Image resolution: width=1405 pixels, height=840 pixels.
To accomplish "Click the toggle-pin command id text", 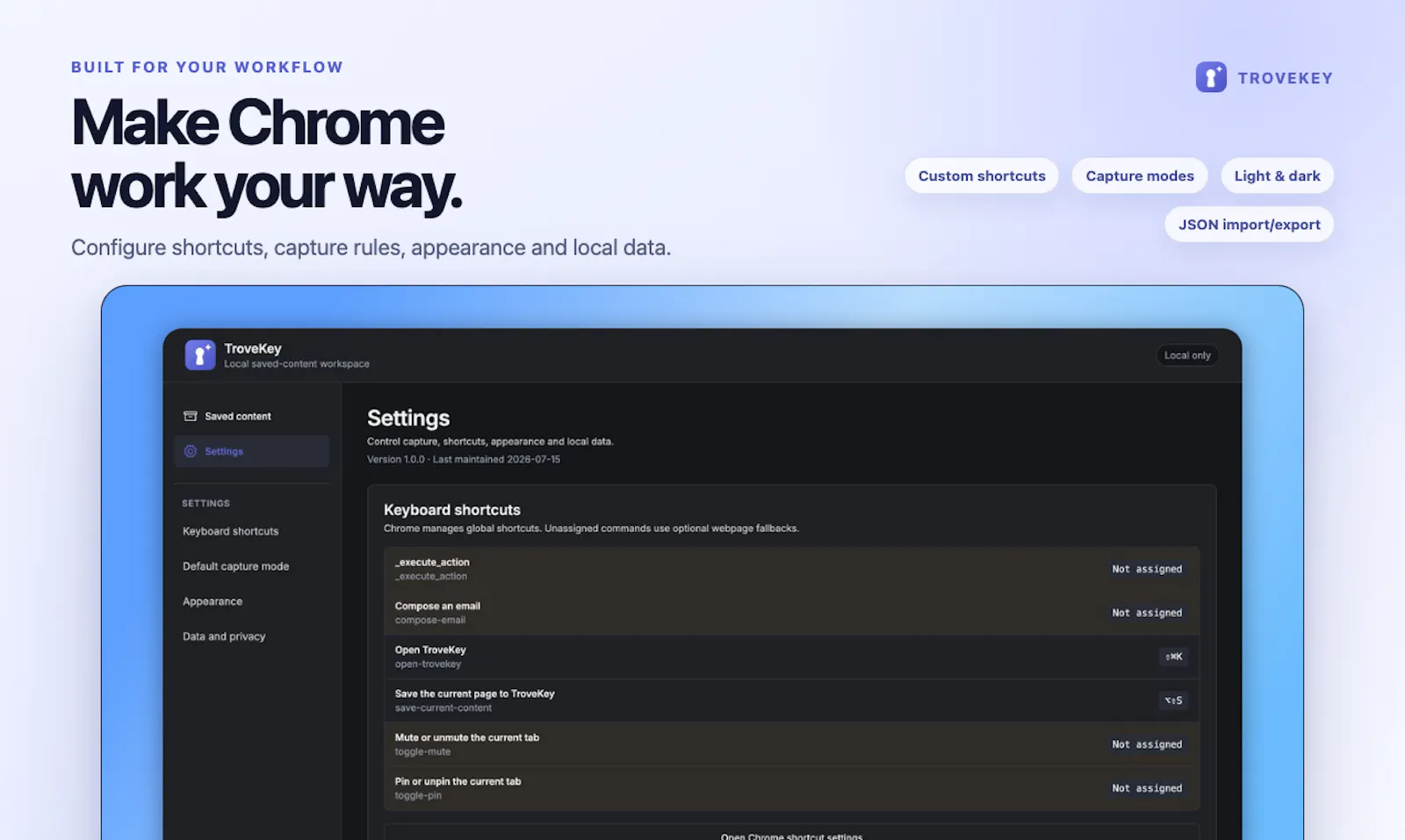I will point(418,795).
